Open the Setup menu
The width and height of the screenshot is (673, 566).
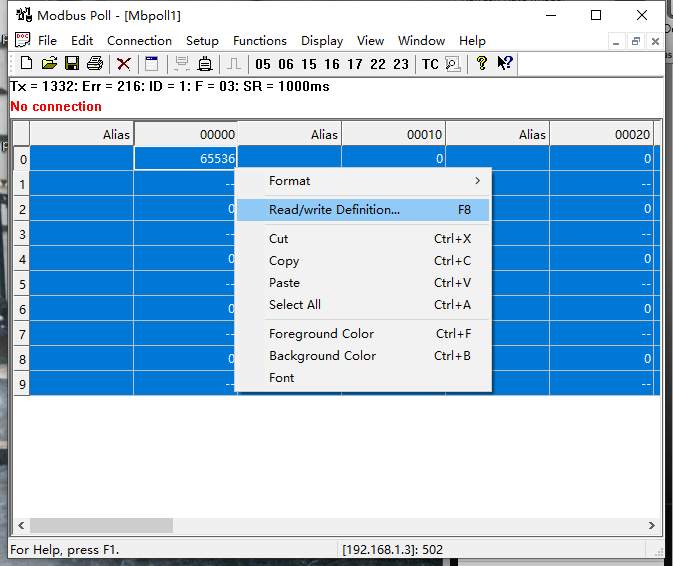click(x=202, y=40)
